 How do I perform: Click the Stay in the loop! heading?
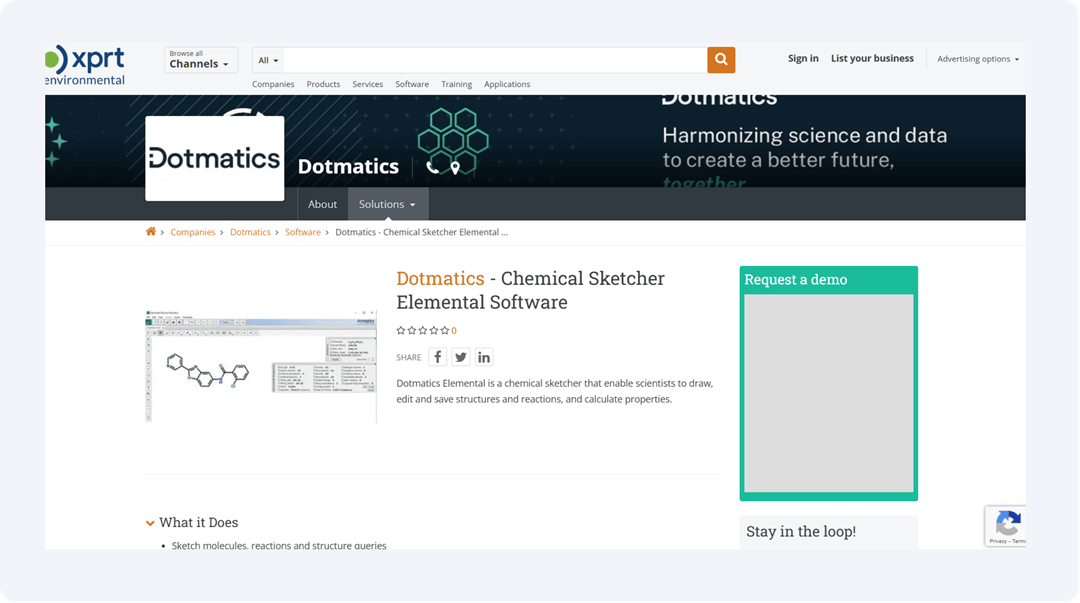coord(801,531)
